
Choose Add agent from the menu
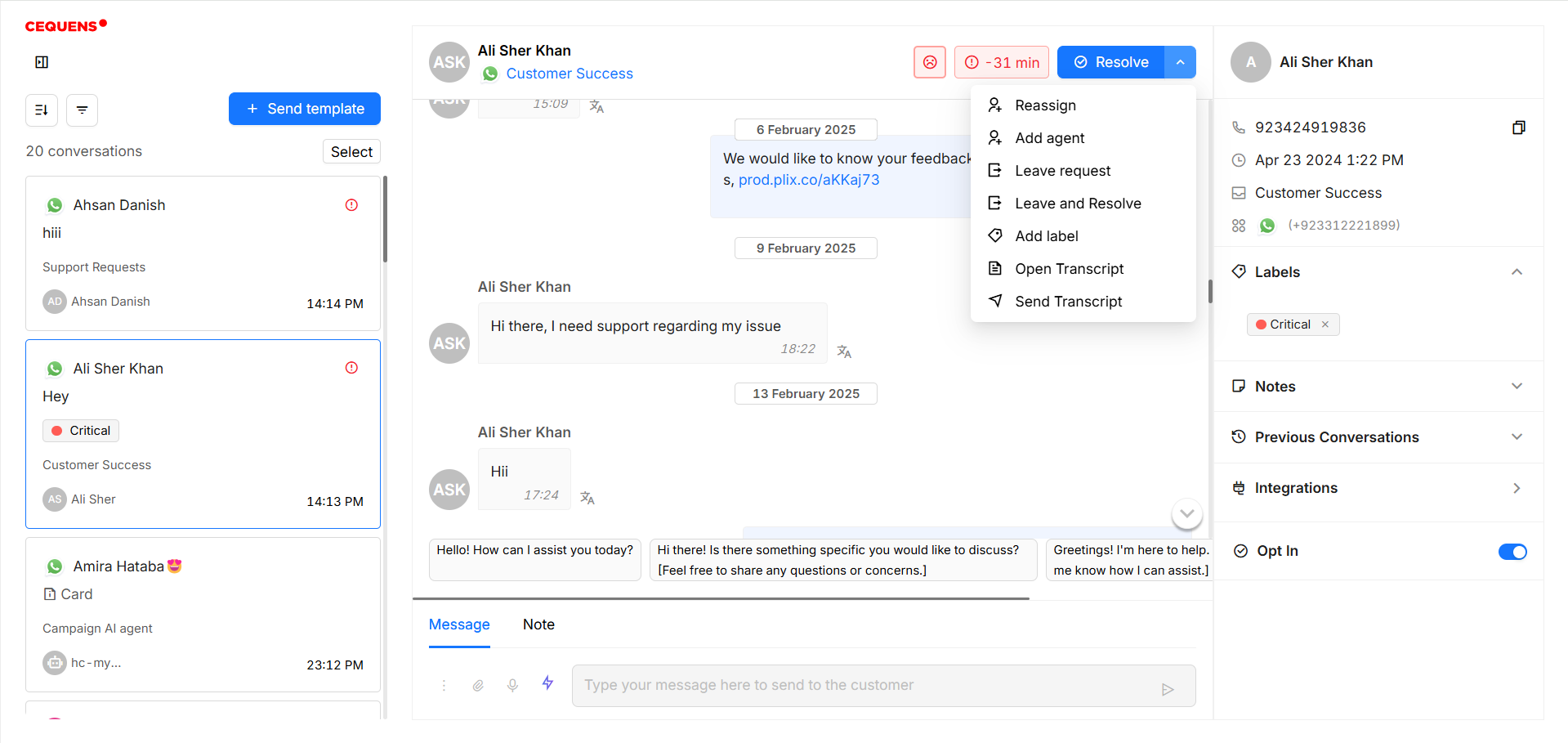click(x=1083, y=138)
